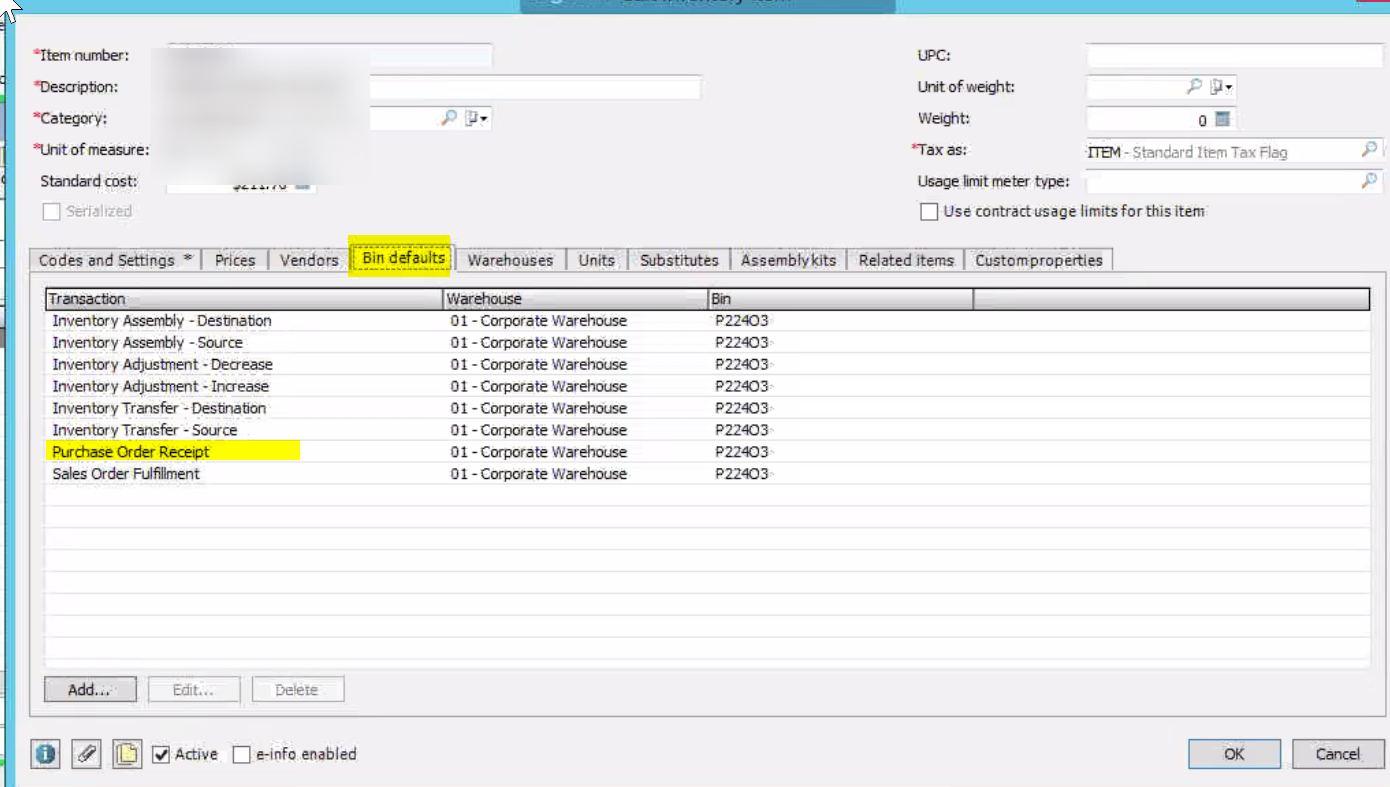Click the Item number input field
The height and width of the screenshot is (787, 1390).
329,55
